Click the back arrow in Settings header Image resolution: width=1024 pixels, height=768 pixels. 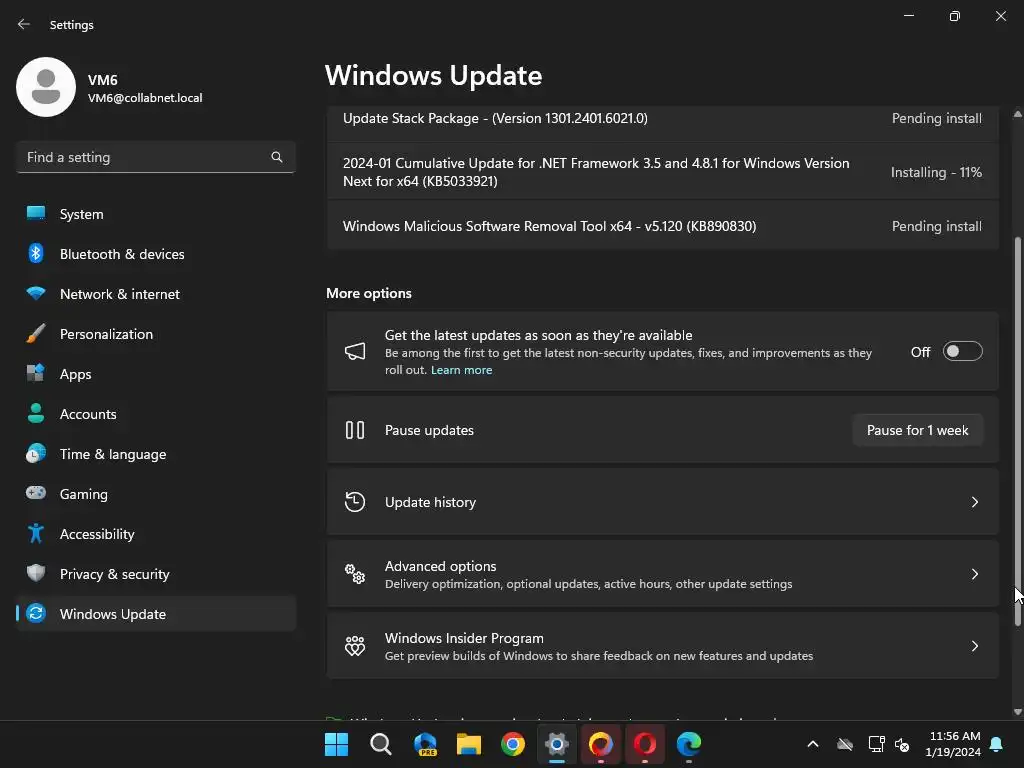point(24,24)
